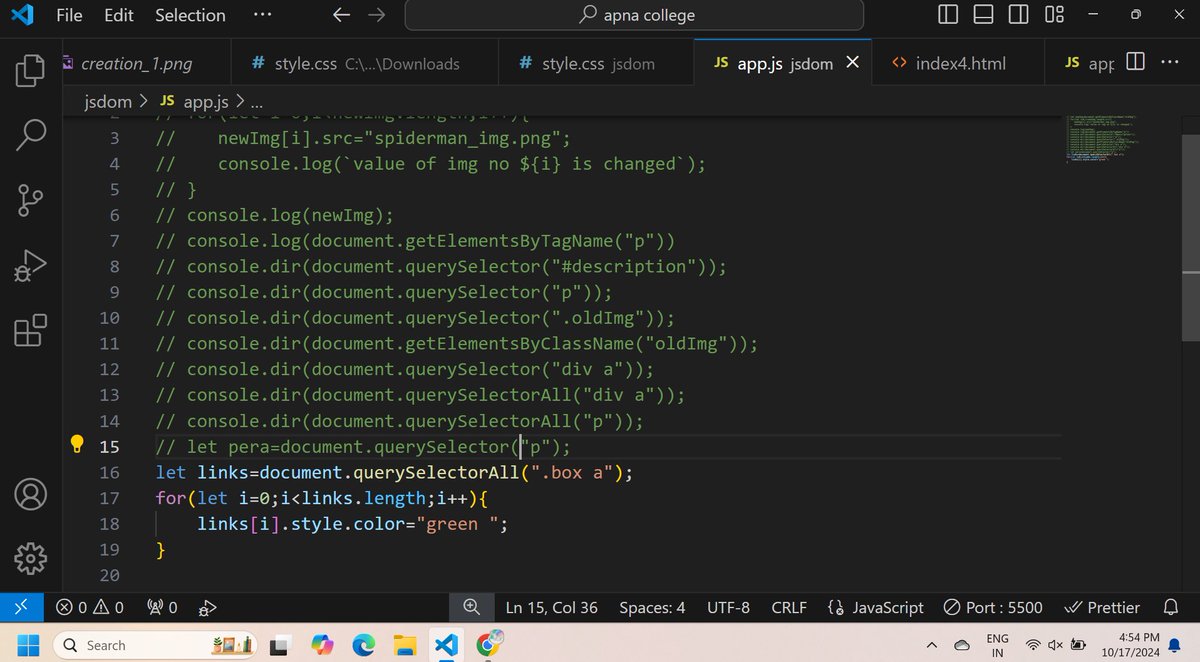The width and height of the screenshot is (1200, 662).
Task: Open the Extensions view
Action: pos(29,330)
